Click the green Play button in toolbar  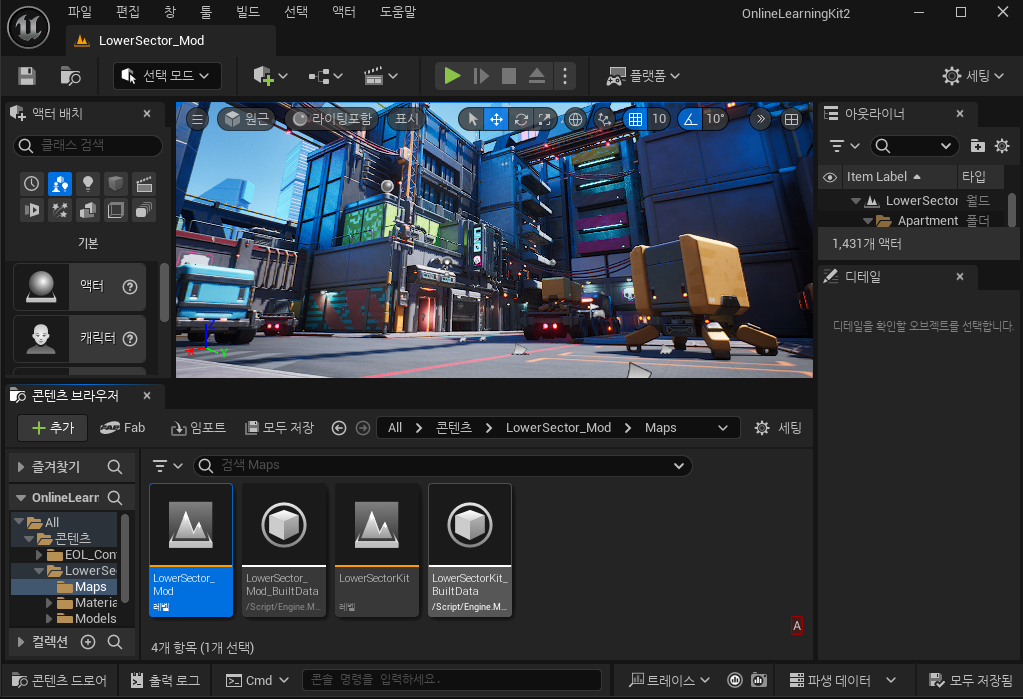click(452, 76)
